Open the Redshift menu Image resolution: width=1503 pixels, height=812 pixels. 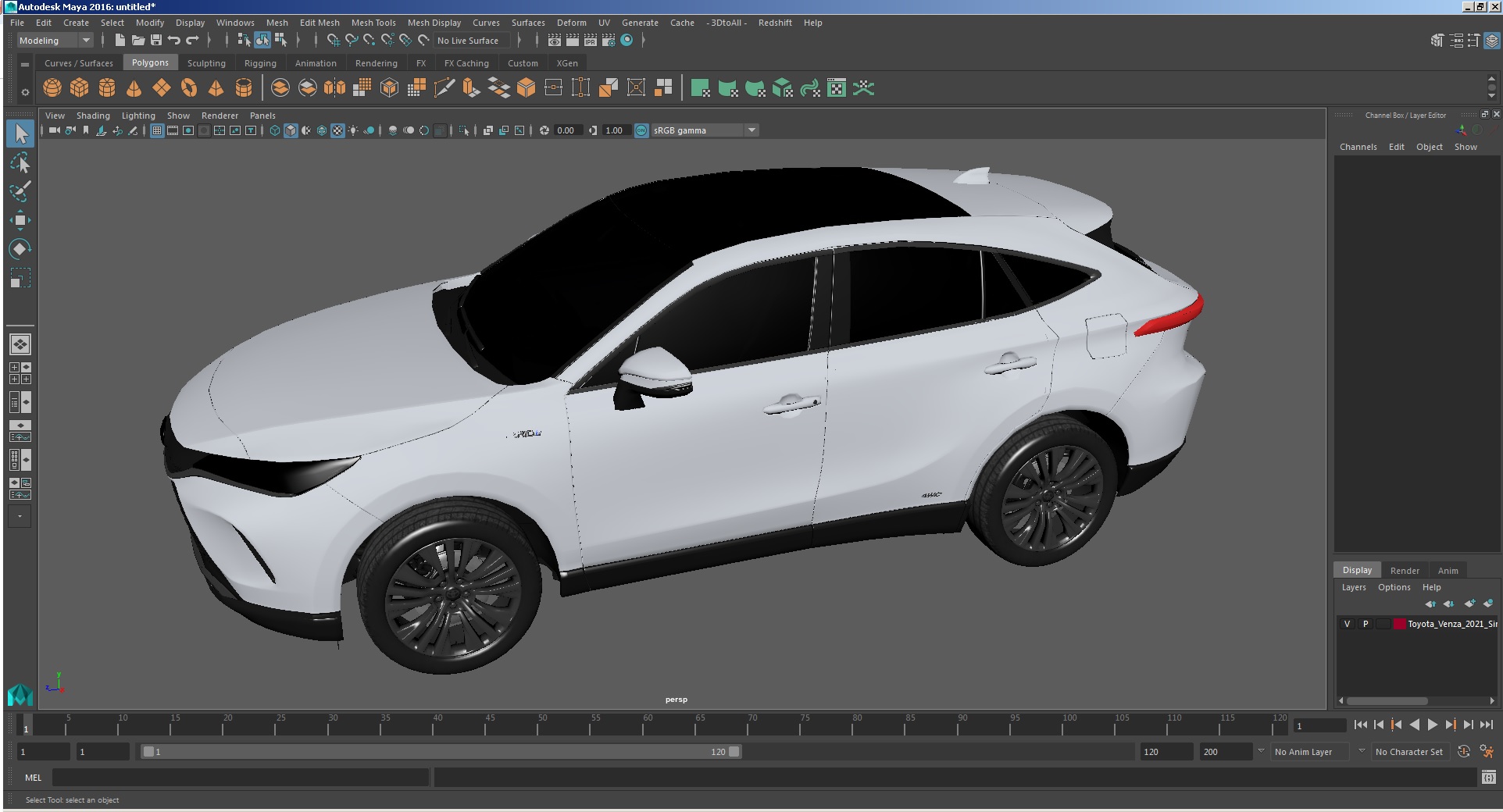[x=775, y=23]
